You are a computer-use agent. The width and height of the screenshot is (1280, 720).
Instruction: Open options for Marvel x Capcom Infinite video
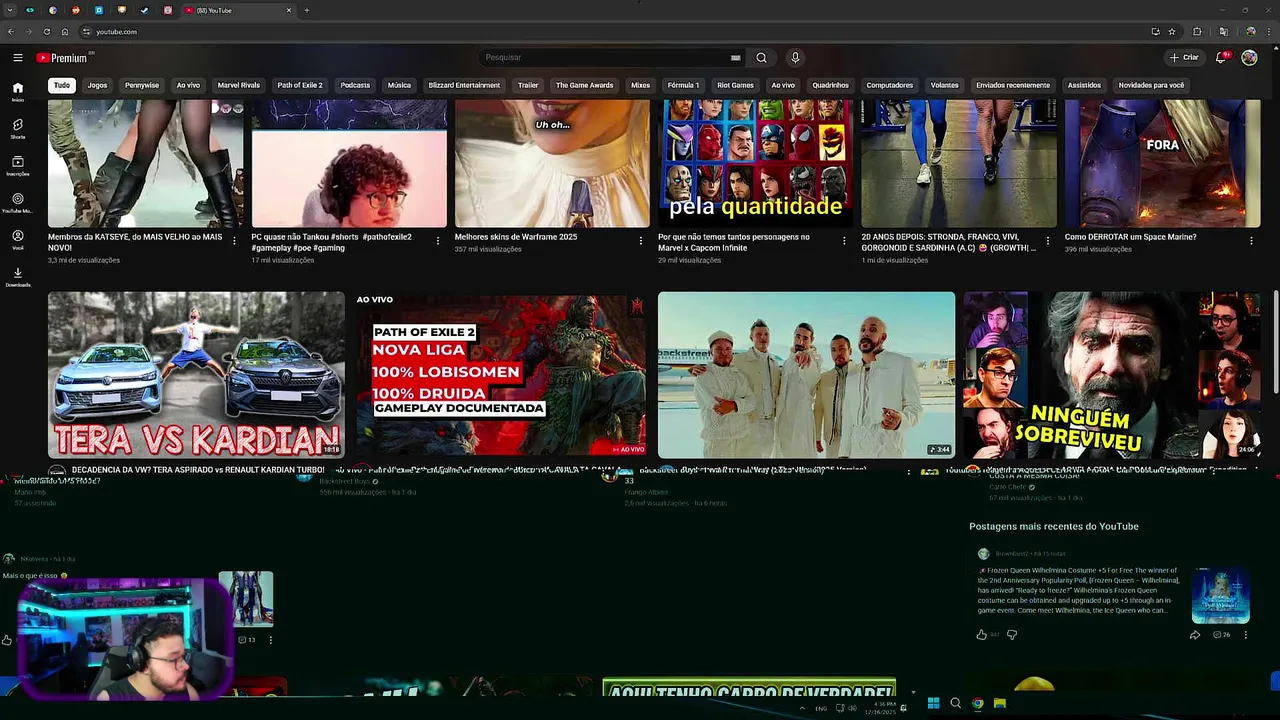pos(844,241)
